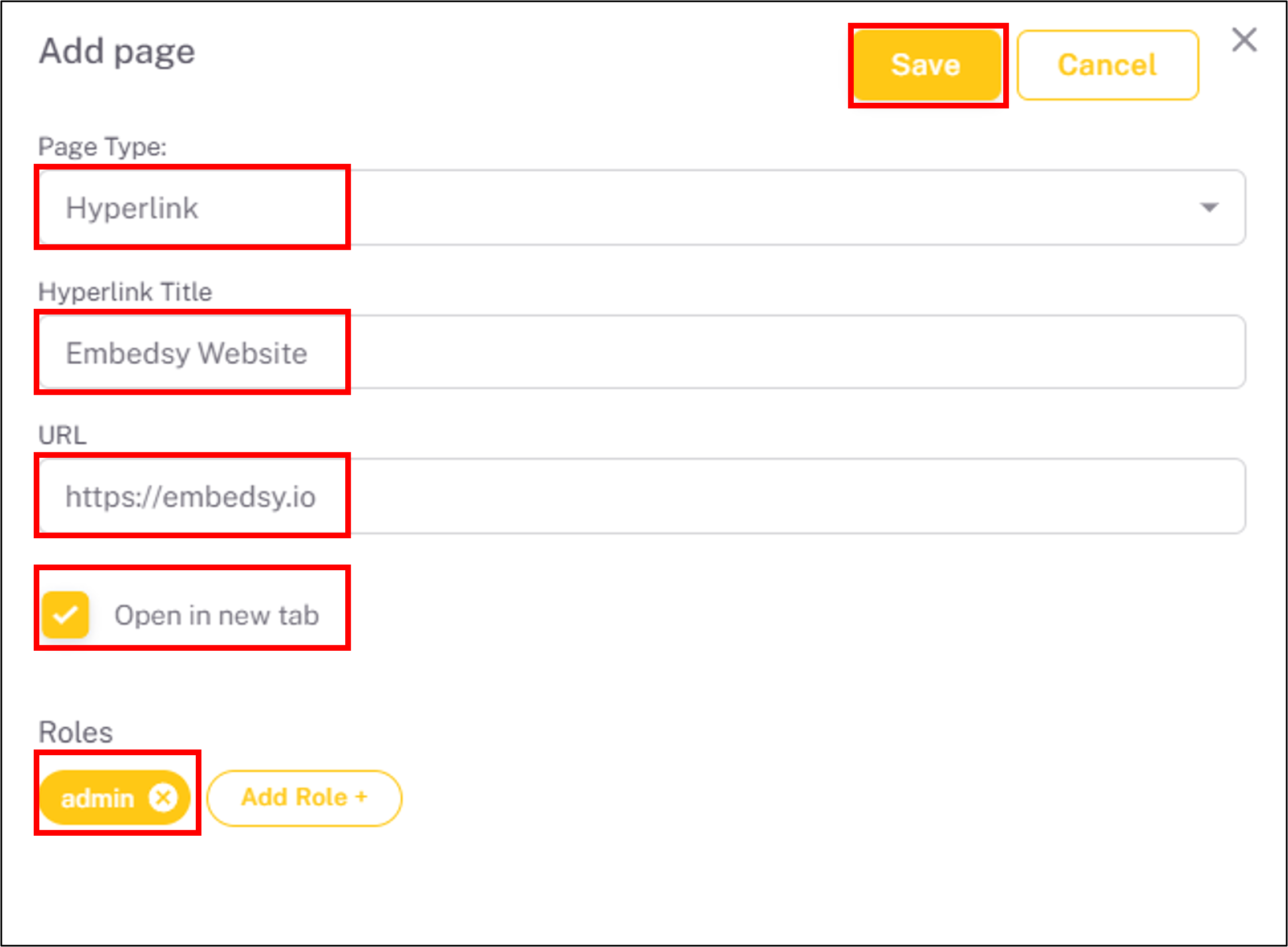Click the dropdown chevron on Page Type
The width and height of the screenshot is (1288, 947).
1209,208
